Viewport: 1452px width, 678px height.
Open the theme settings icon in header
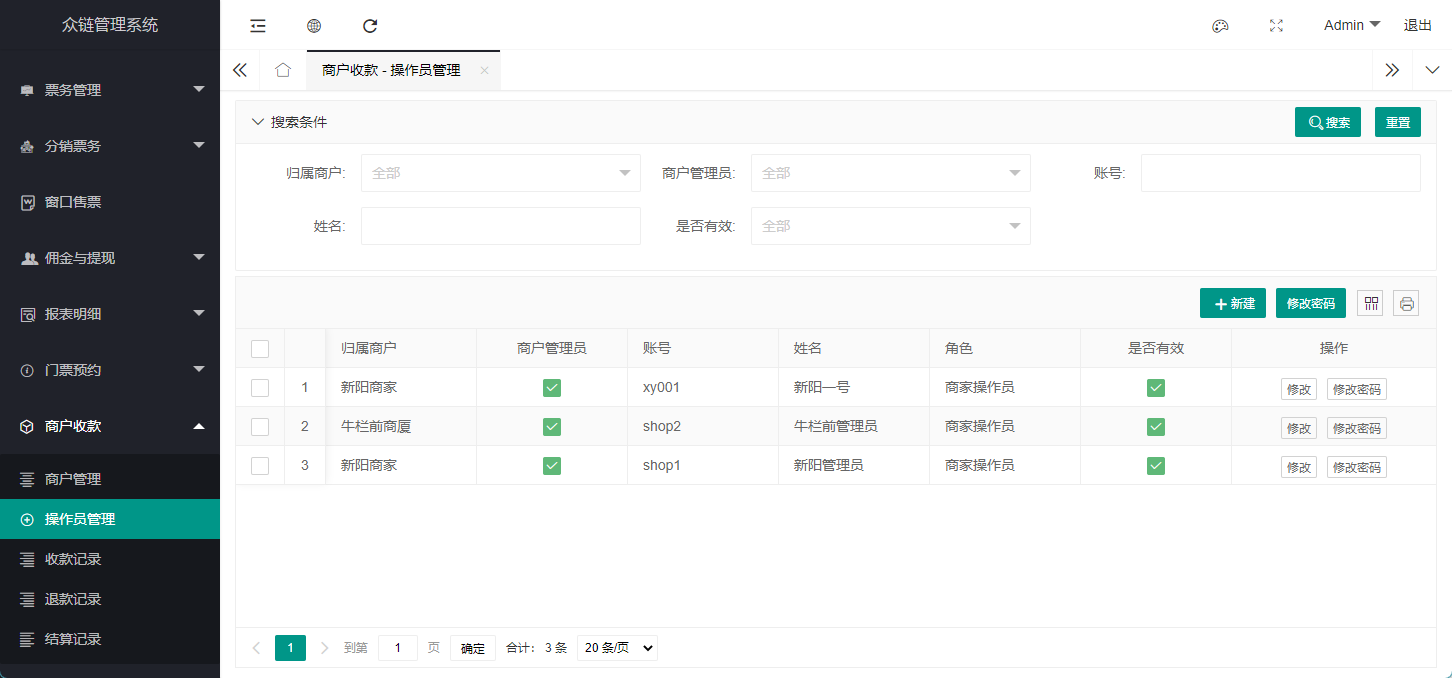(x=1220, y=25)
